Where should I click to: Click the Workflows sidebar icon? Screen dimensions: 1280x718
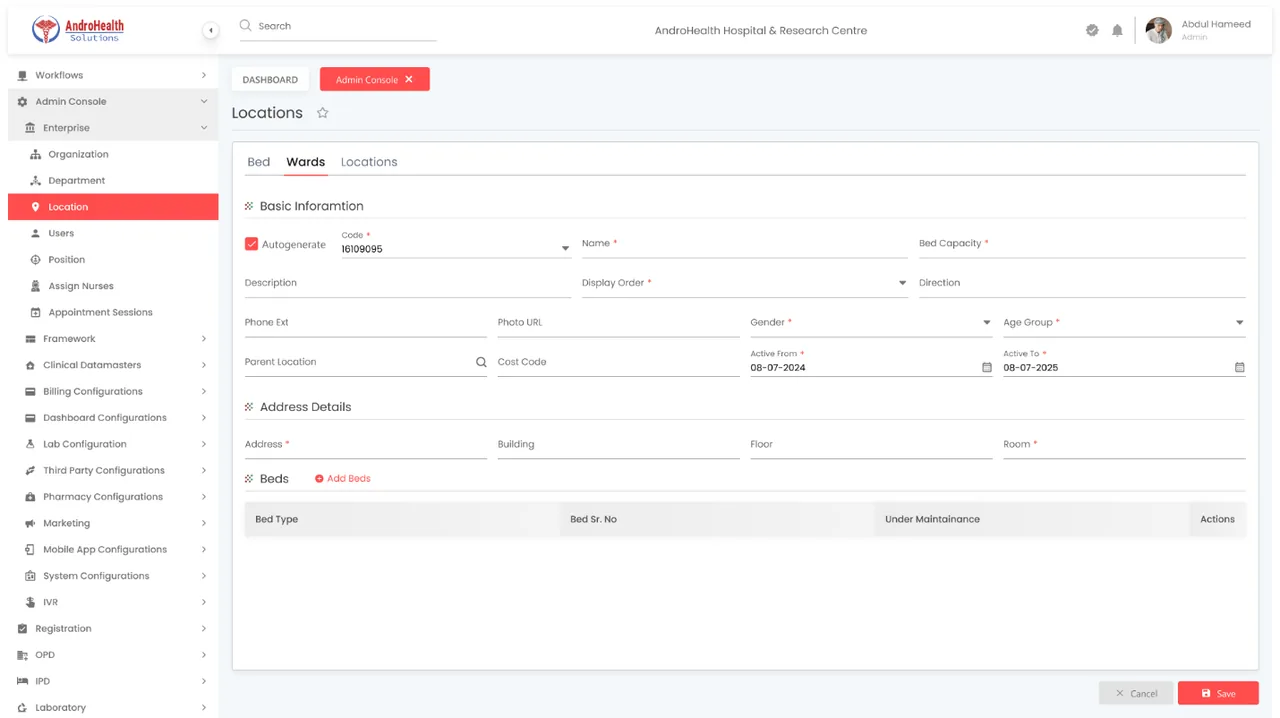23,75
